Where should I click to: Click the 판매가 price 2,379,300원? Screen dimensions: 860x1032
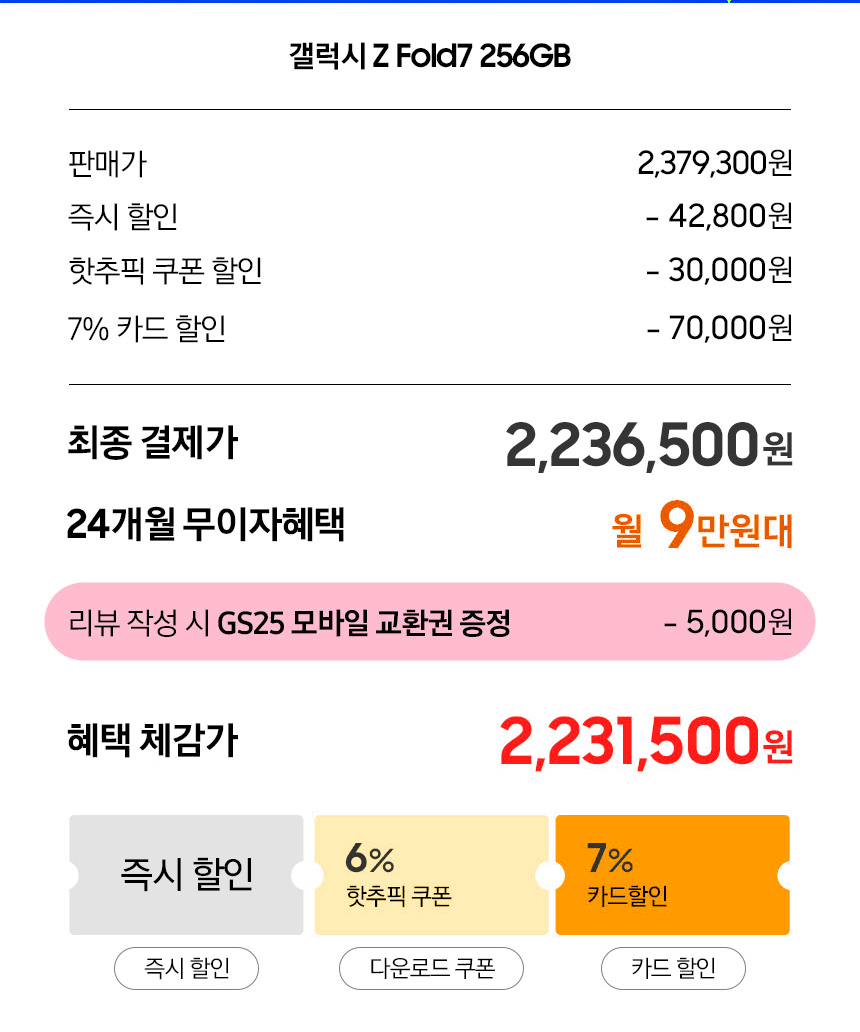(714, 162)
